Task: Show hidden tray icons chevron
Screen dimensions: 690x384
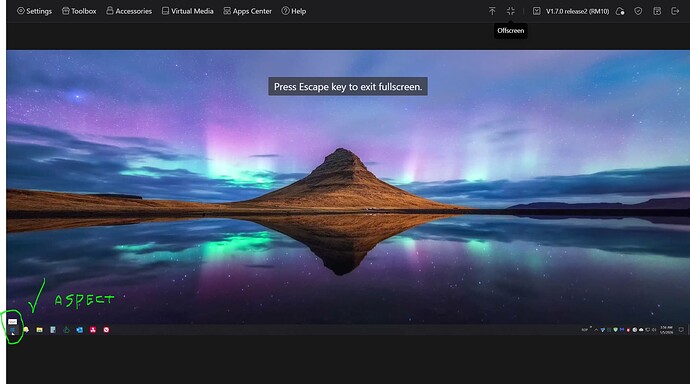Action: coord(596,329)
